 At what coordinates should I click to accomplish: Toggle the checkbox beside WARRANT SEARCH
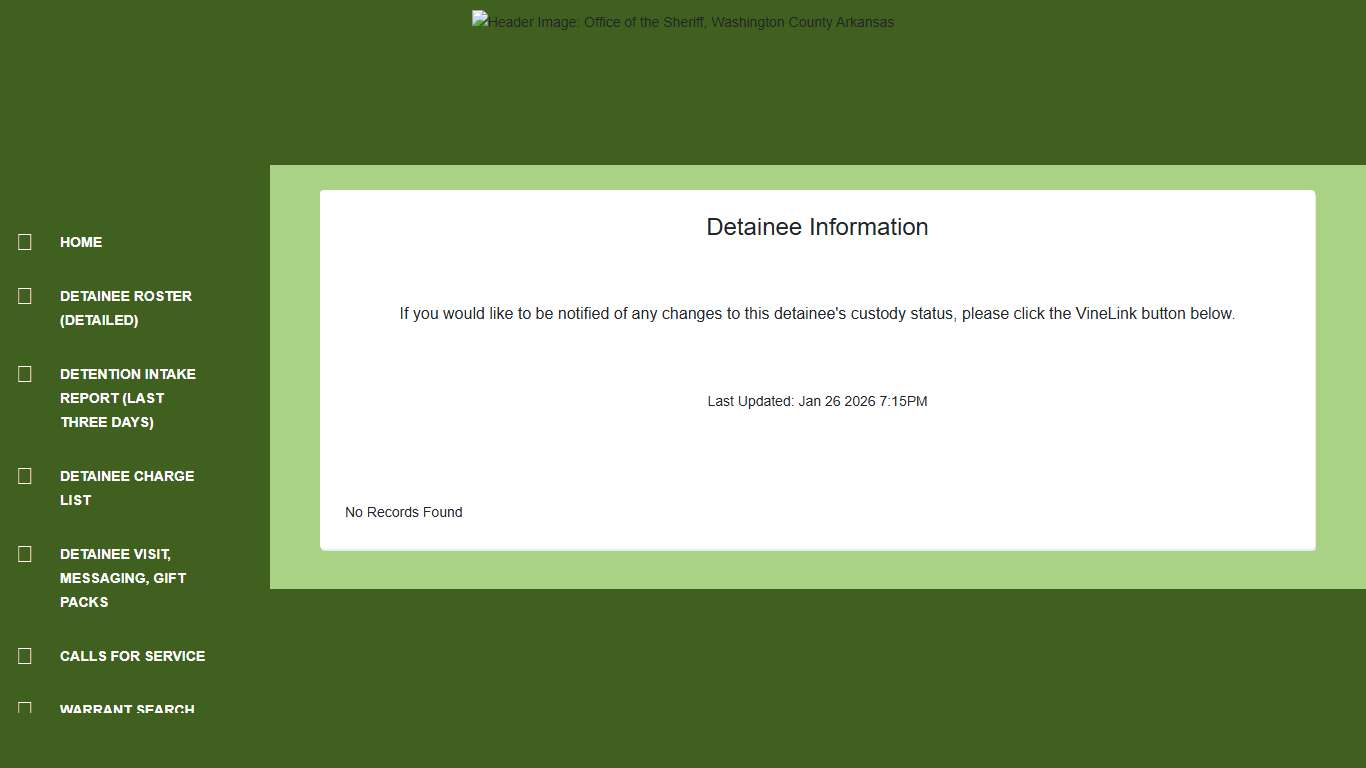[x=24, y=708]
